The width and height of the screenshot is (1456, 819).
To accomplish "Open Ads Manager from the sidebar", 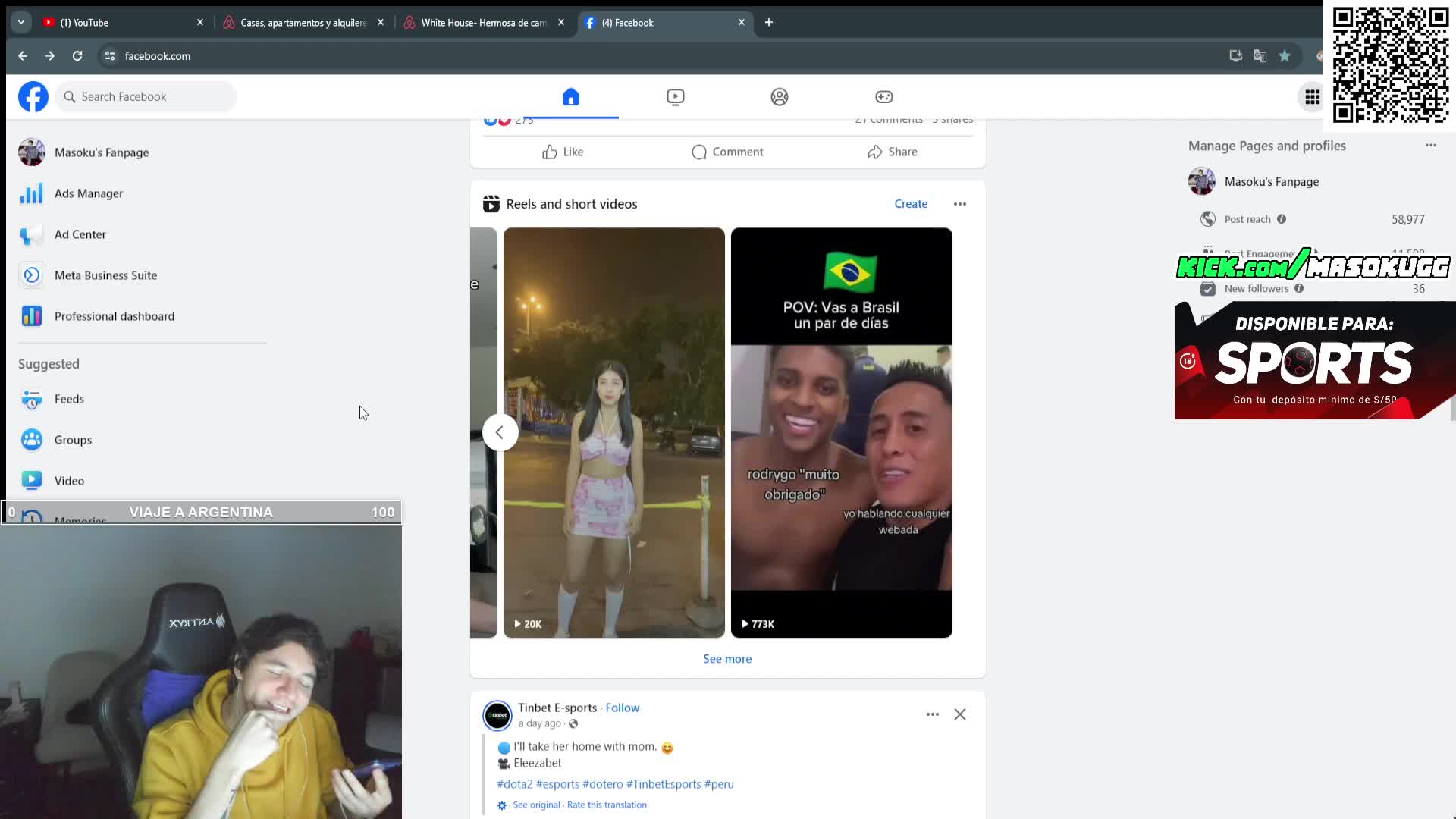I will [89, 193].
